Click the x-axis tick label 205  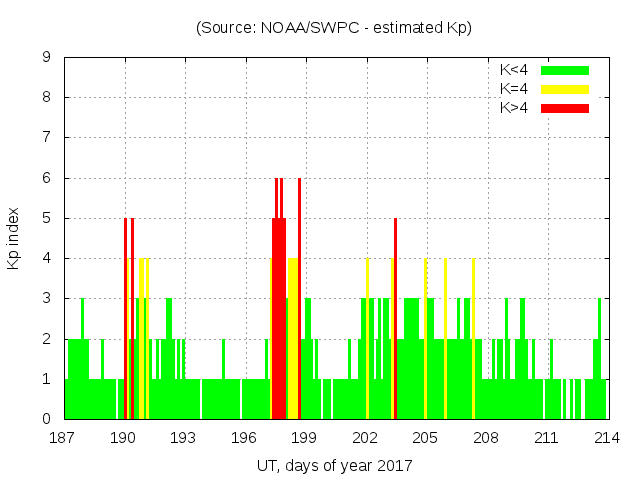pos(425,437)
